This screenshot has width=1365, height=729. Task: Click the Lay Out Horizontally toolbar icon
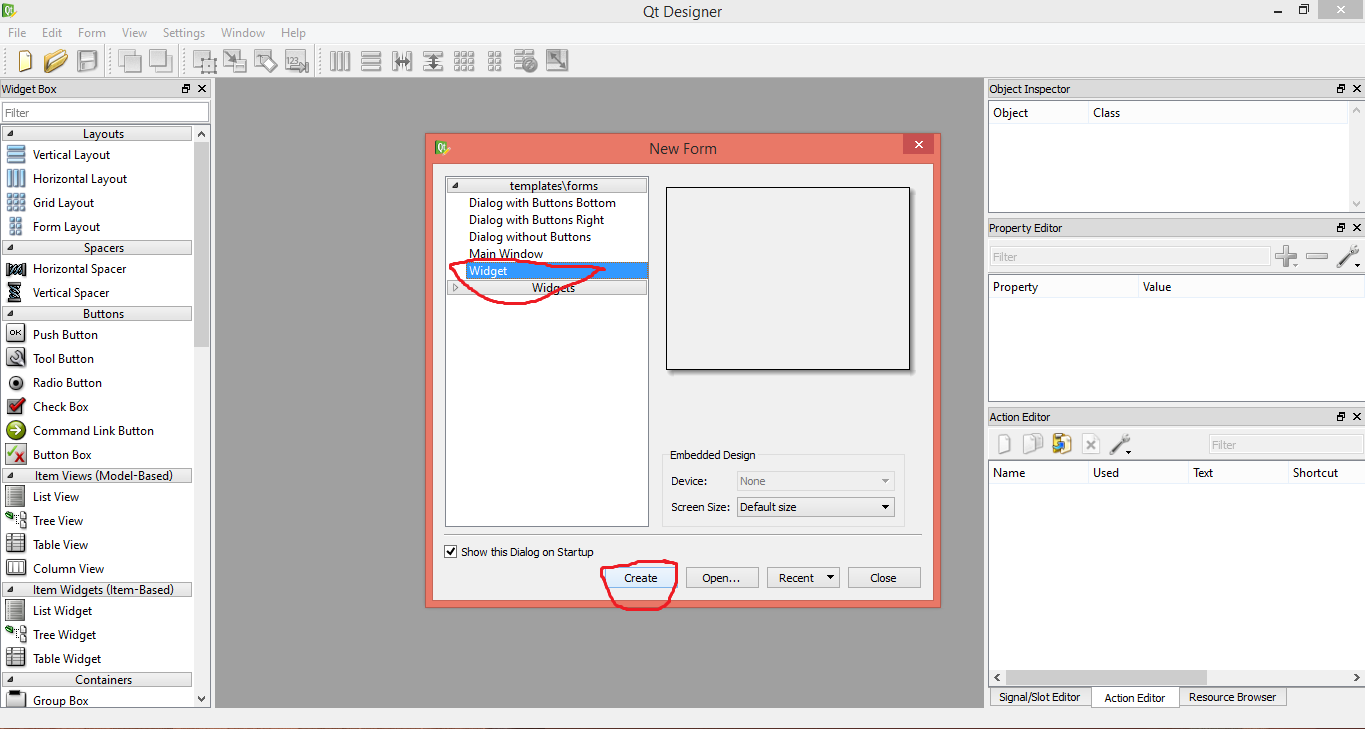coord(340,60)
